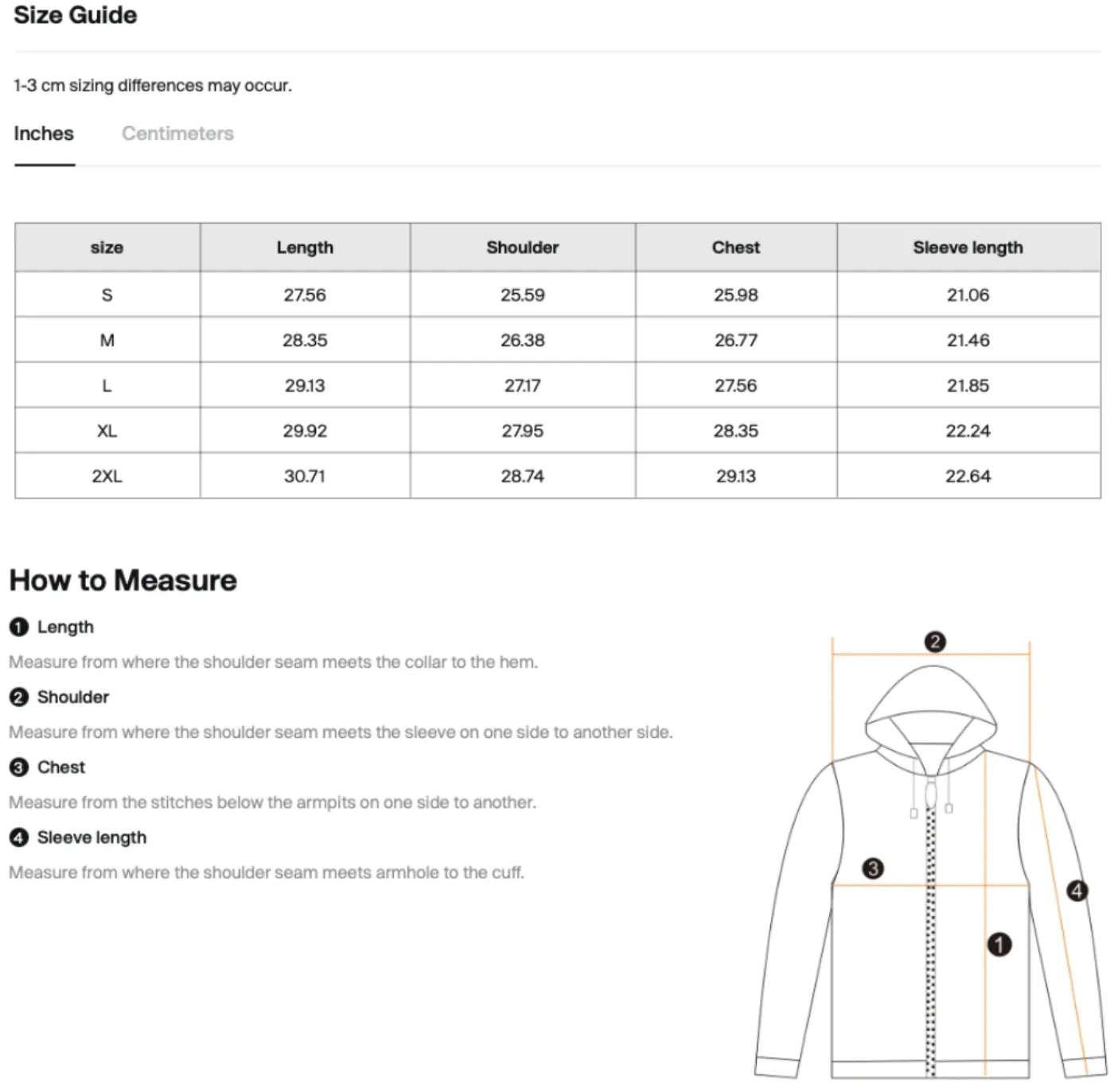Click marker 1 on the hoodie body

[x=999, y=945]
